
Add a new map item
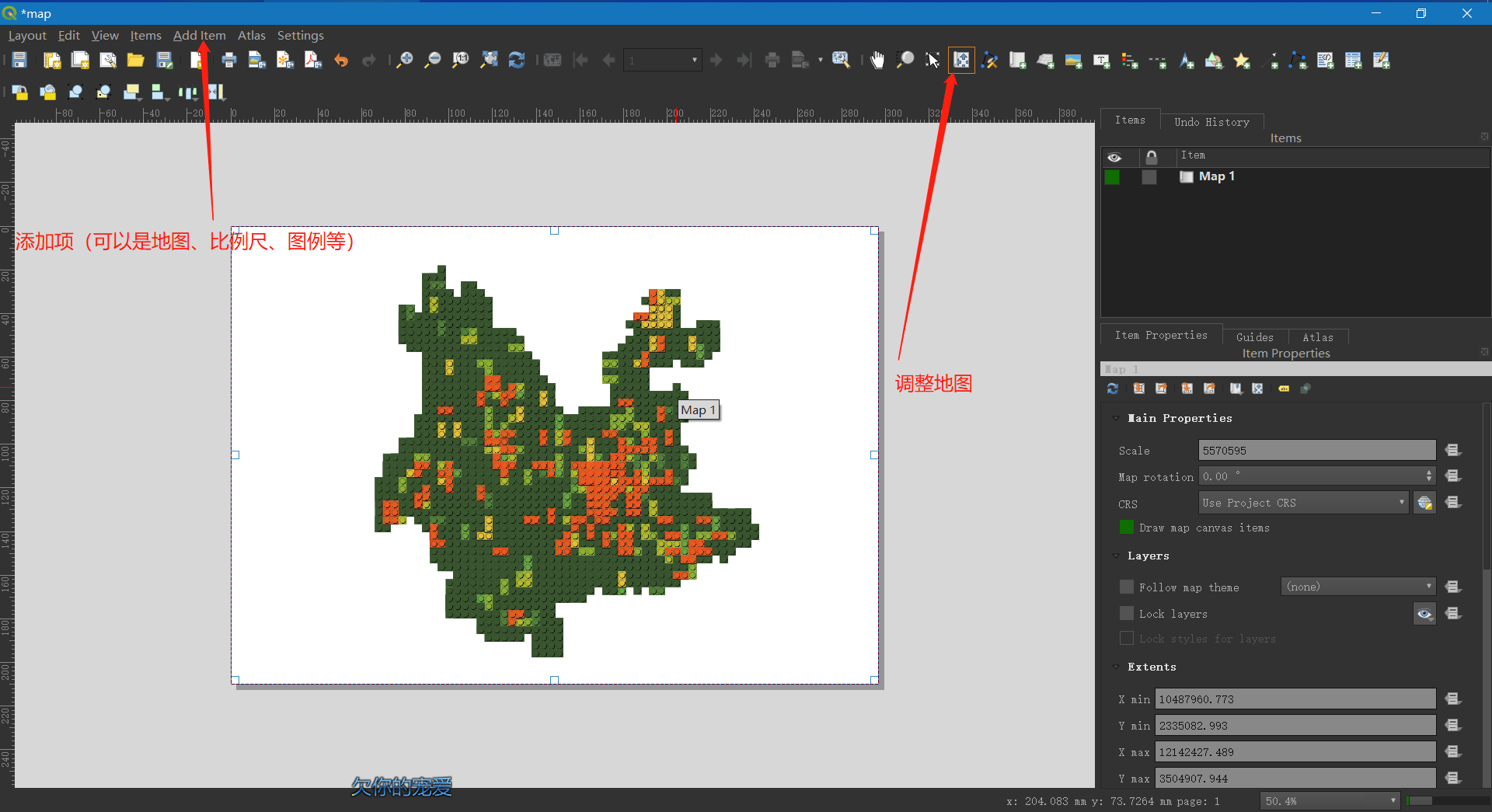tap(1017, 60)
